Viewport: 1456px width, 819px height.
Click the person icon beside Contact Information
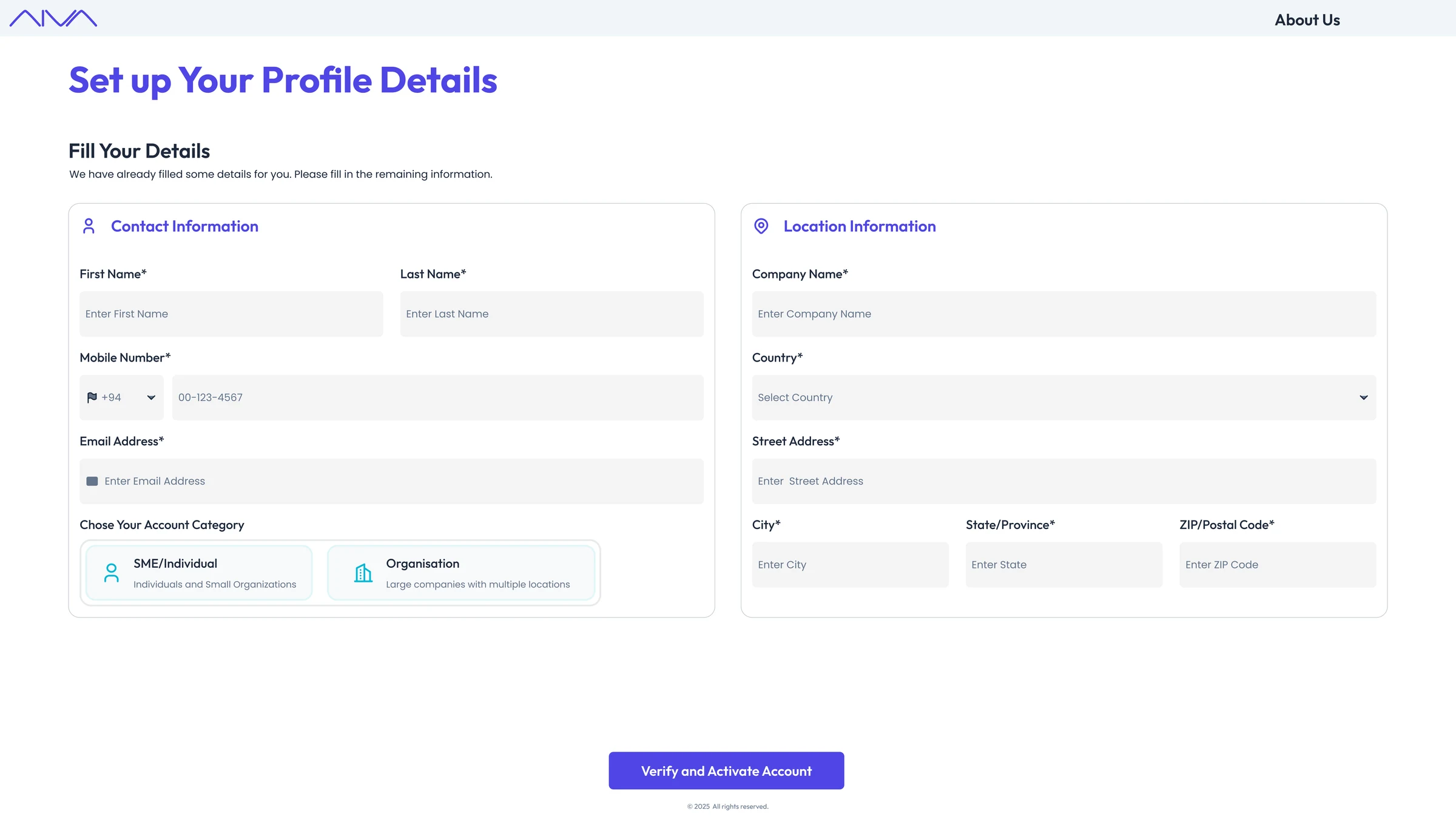click(x=89, y=226)
